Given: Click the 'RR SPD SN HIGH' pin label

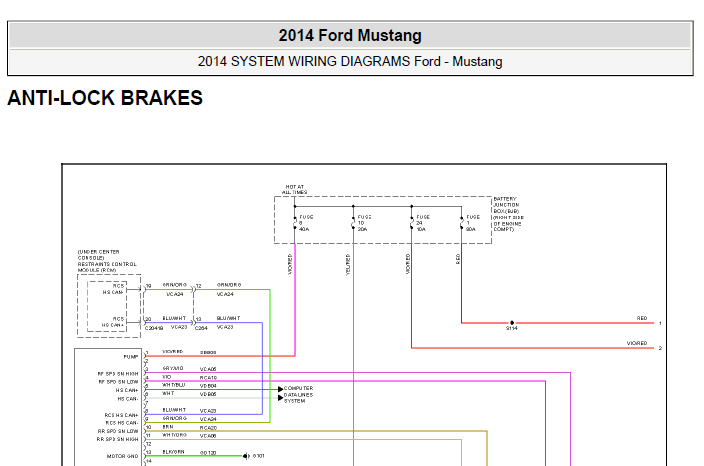Looking at the screenshot, I should pyautogui.click(x=118, y=439).
